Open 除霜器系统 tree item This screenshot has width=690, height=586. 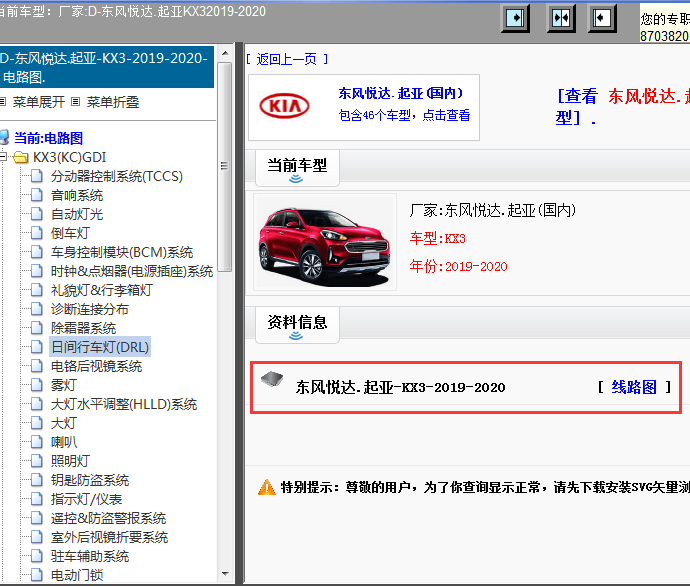click(83, 328)
